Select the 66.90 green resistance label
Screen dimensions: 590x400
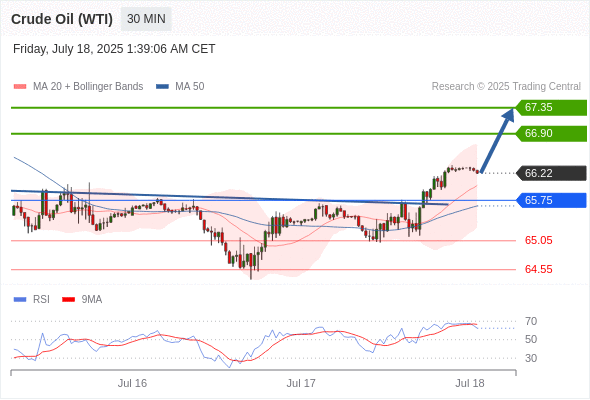click(551, 134)
